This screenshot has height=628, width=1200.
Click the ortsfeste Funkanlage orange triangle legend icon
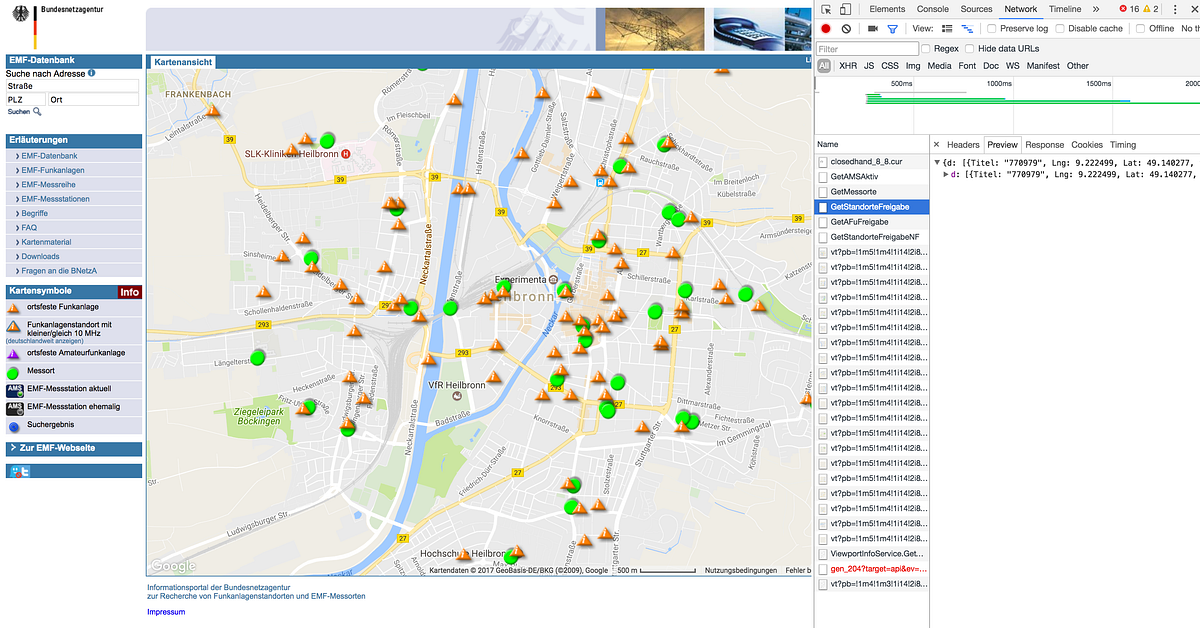14,307
